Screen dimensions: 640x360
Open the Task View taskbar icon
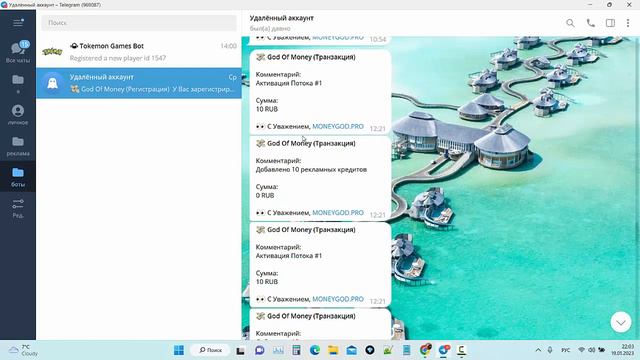pyautogui.click(x=240, y=350)
